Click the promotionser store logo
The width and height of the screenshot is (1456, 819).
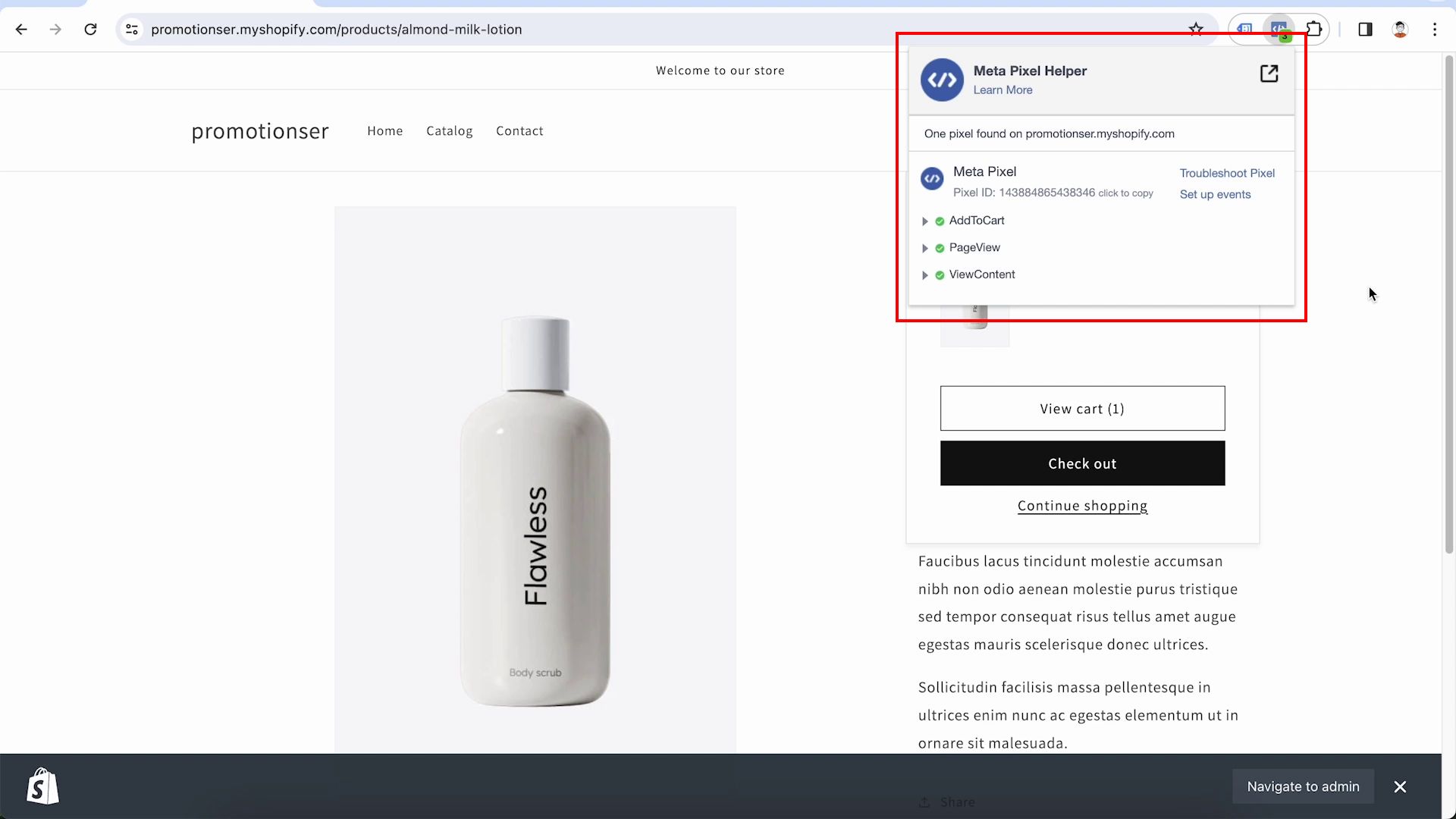pyautogui.click(x=260, y=131)
